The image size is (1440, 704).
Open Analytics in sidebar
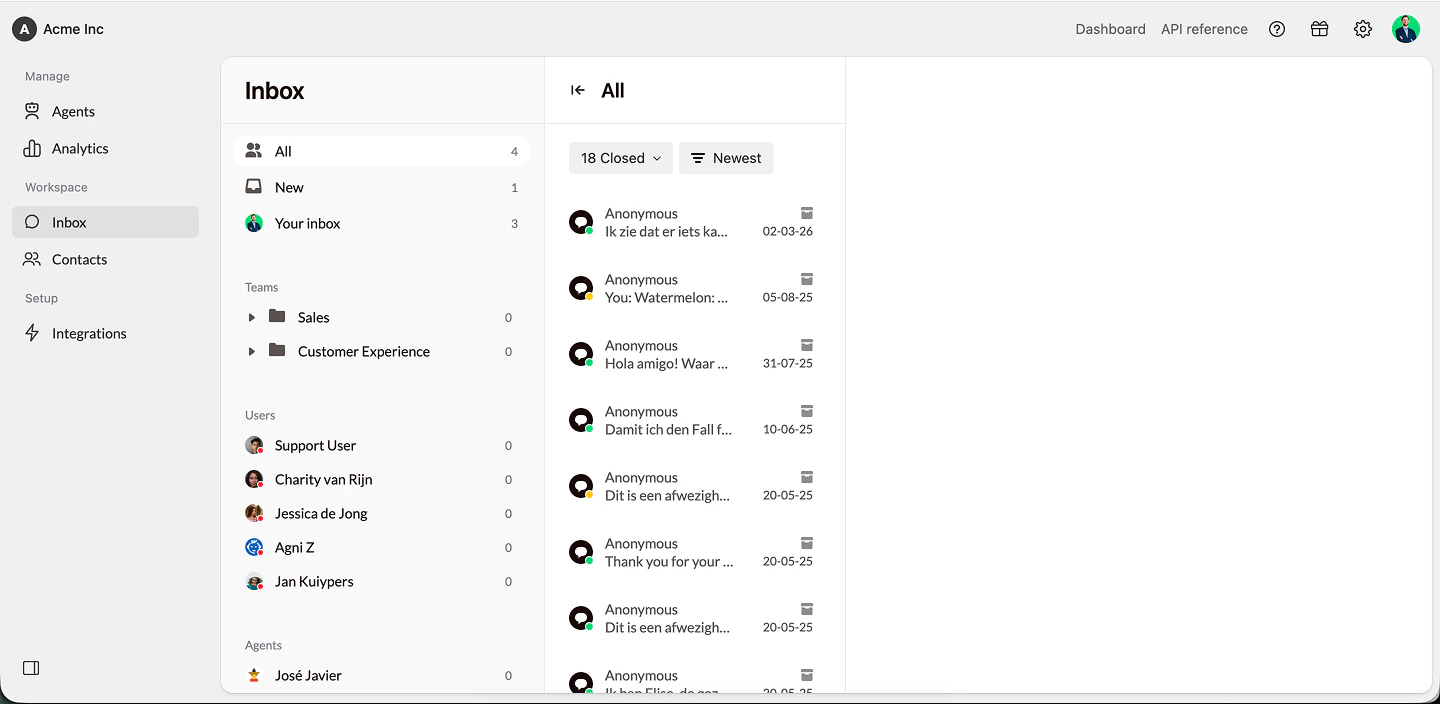pos(105,148)
